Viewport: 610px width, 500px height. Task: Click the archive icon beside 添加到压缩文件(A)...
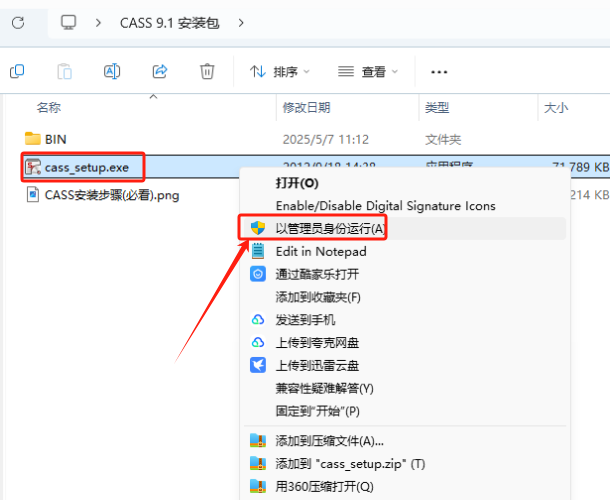pyautogui.click(x=258, y=440)
